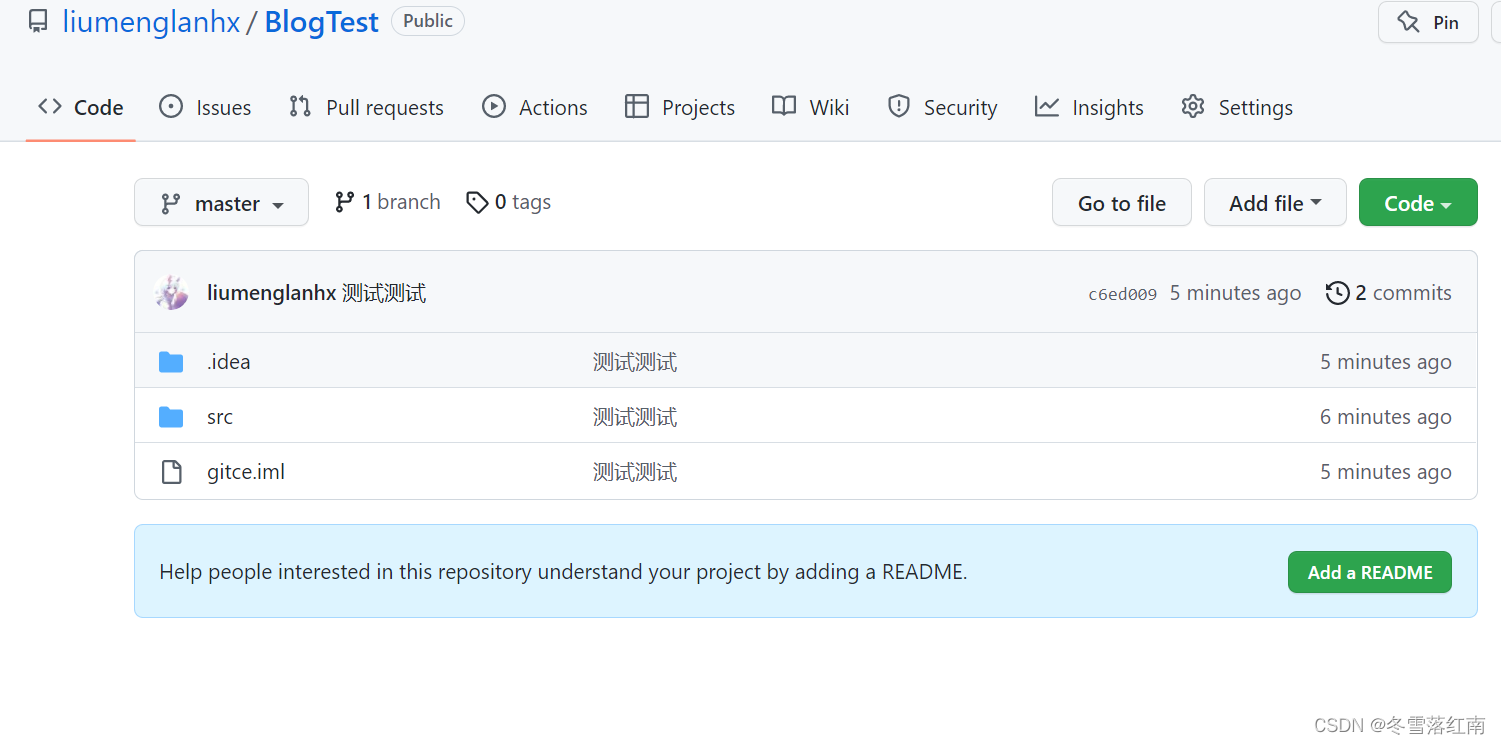The width and height of the screenshot is (1501, 745).
Task: Click the repository book icon beside liumenglanhx
Action: point(38,21)
